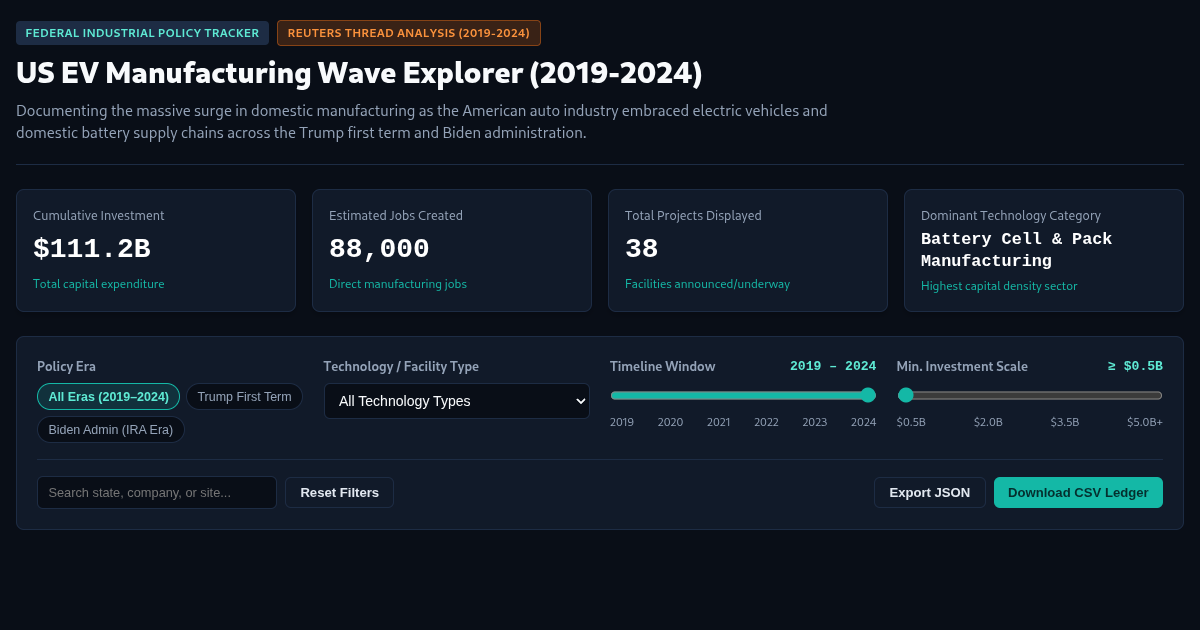The height and width of the screenshot is (630, 1200).
Task: Click the Facilities announced/underway caption
Action: (x=707, y=284)
